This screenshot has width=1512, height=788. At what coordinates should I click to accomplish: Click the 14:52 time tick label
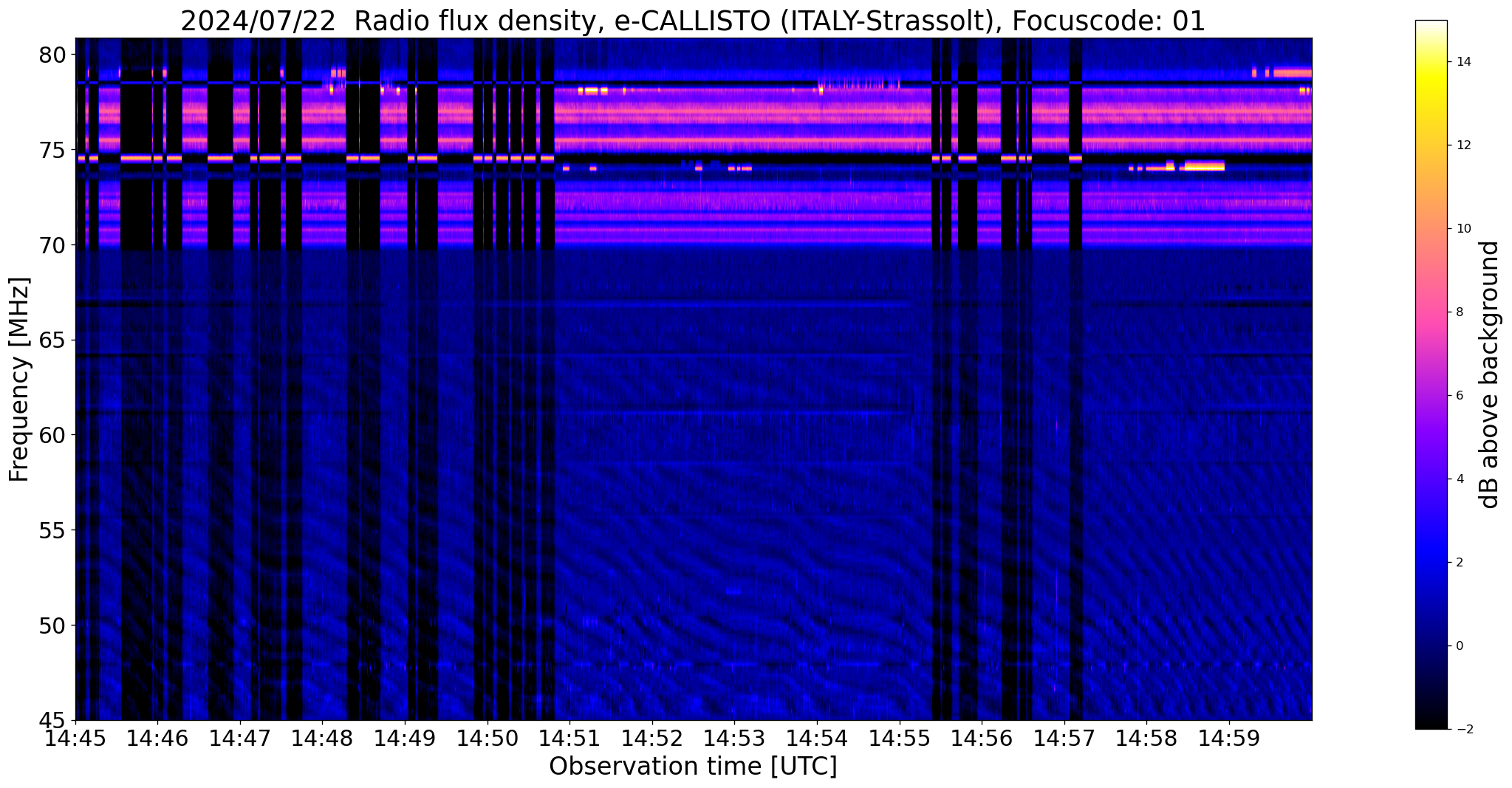(652, 738)
